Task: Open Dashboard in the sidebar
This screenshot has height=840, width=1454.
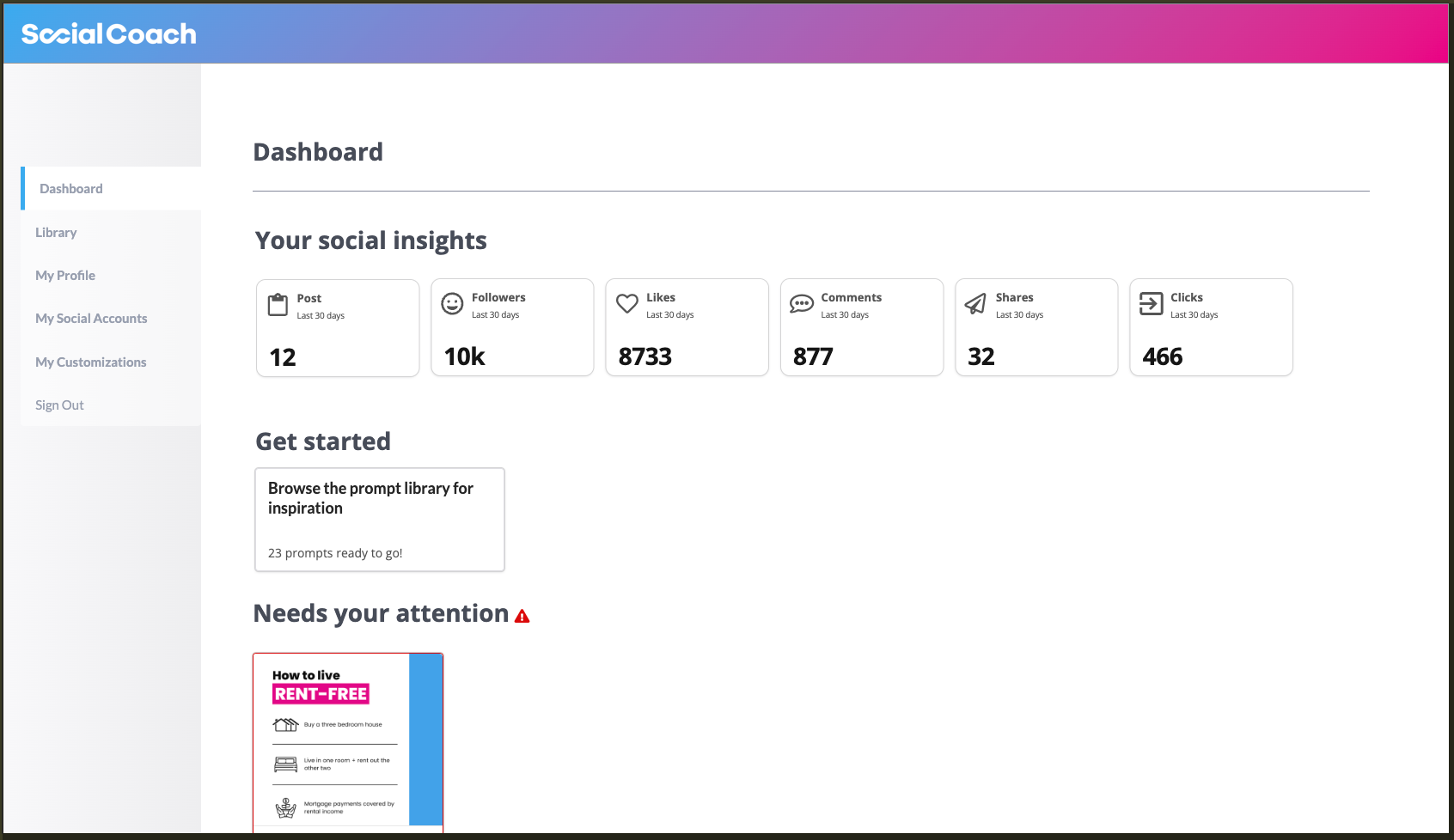Action: click(71, 189)
